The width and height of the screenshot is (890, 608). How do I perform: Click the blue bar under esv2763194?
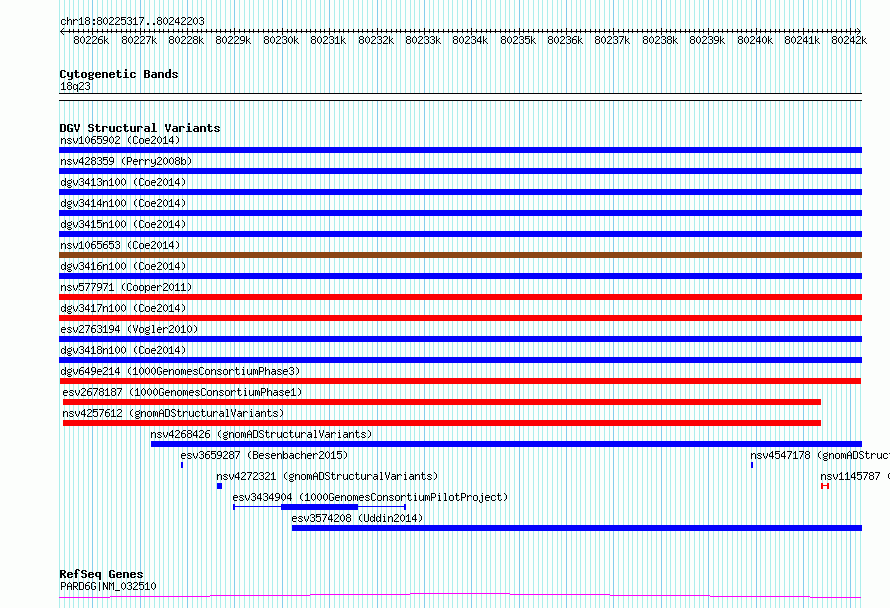pyautogui.click(x=460, y=339)
